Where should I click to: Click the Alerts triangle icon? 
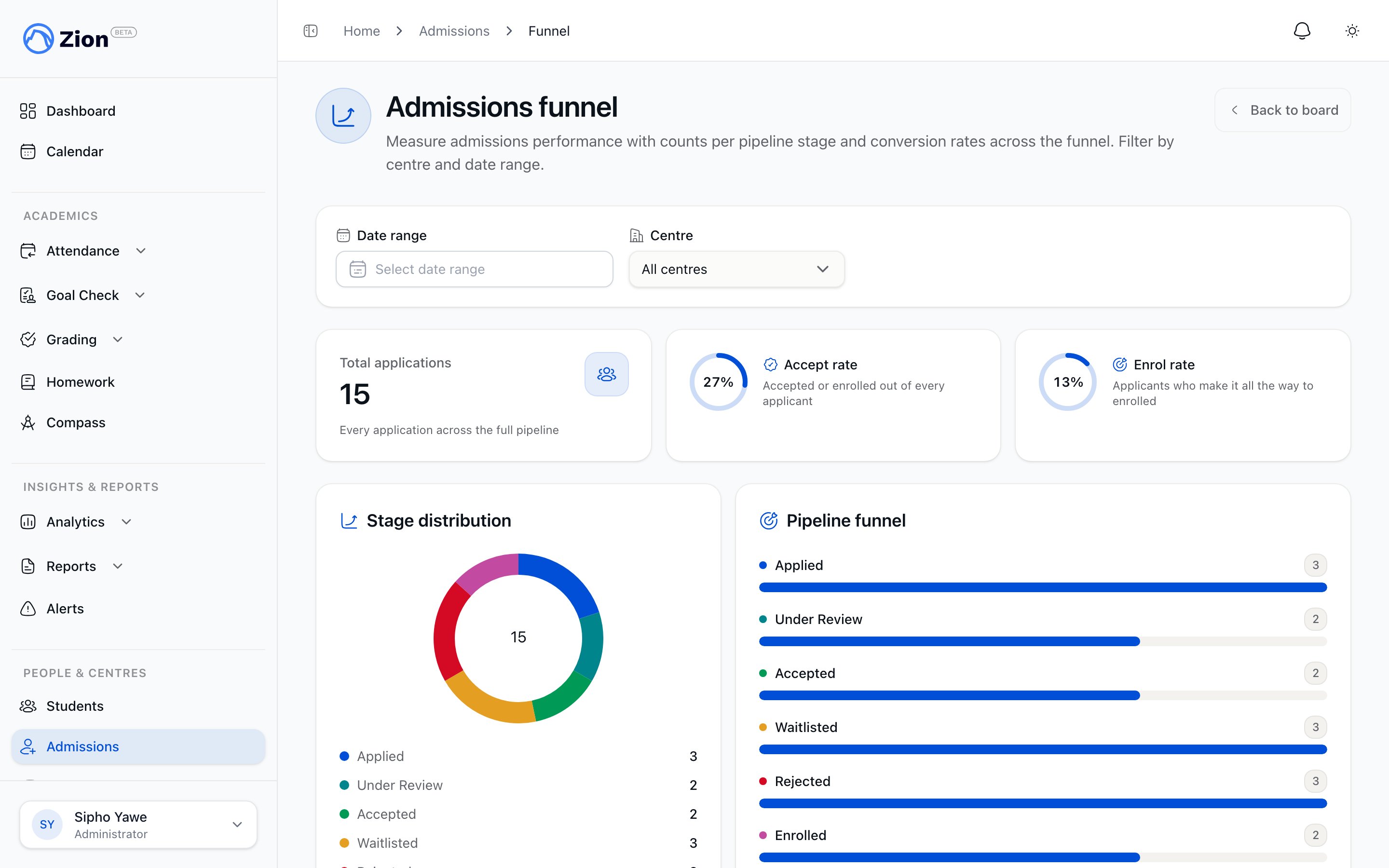click(27, 609)
